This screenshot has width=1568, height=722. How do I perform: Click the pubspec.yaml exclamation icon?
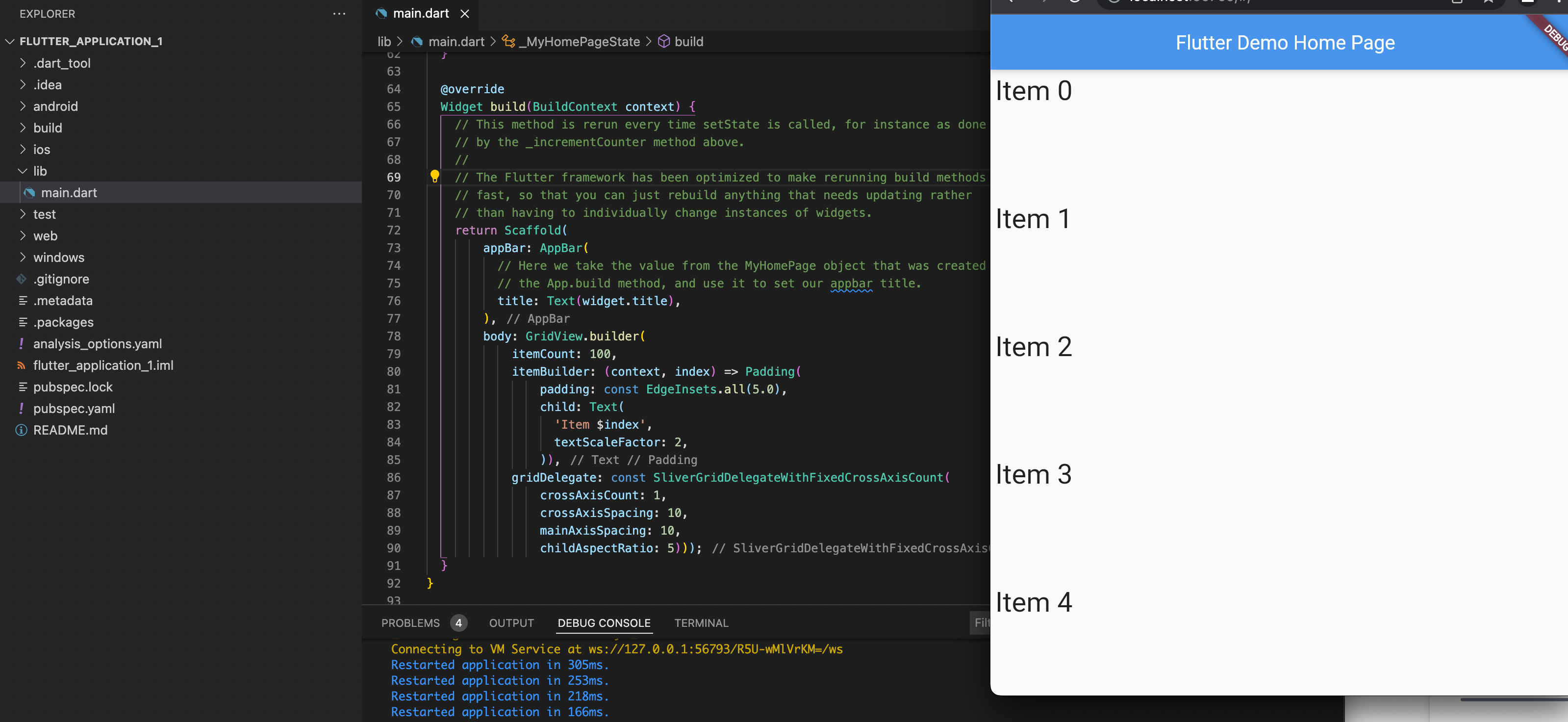[x=21, y=409]
